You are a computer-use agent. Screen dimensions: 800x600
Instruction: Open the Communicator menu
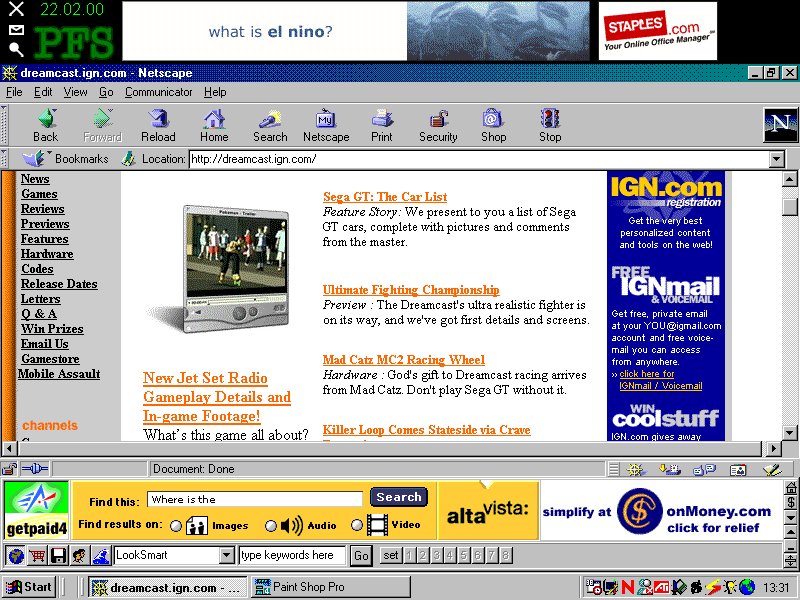pyautogui.click(x=159, y=92)
